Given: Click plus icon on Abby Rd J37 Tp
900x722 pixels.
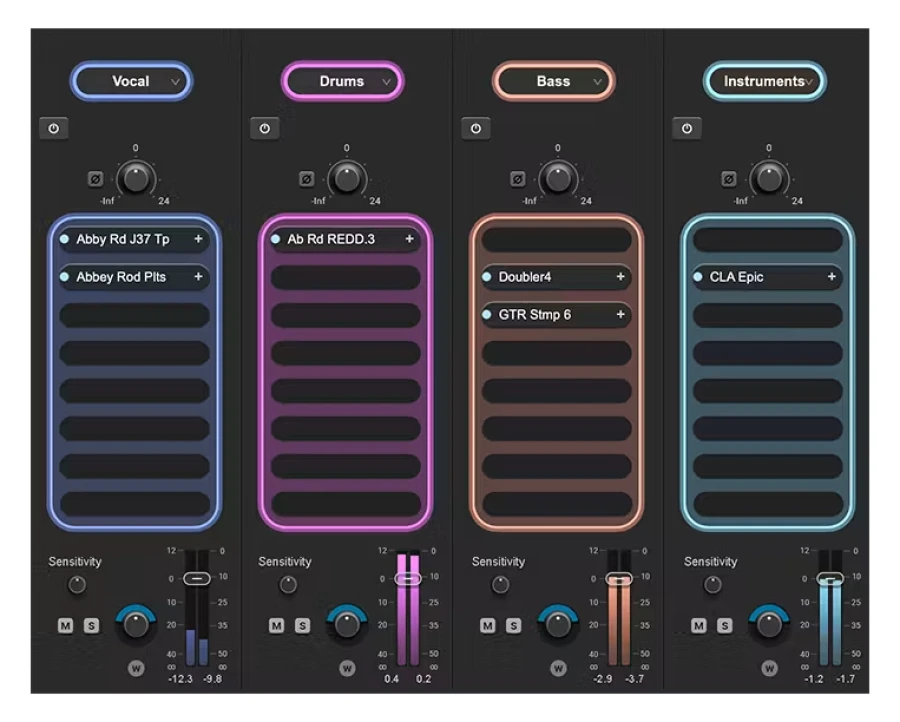Looking at the screenshot, I should point(198,239).
